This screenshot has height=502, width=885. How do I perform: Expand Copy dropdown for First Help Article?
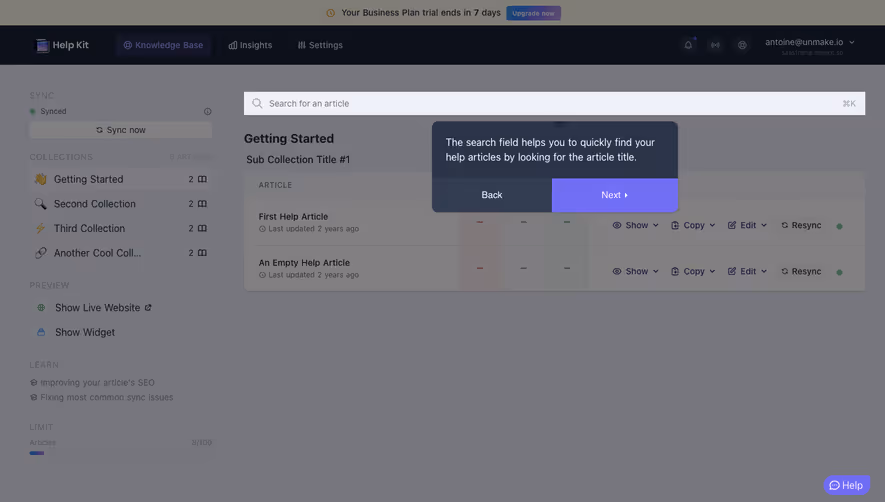point(693,225)
